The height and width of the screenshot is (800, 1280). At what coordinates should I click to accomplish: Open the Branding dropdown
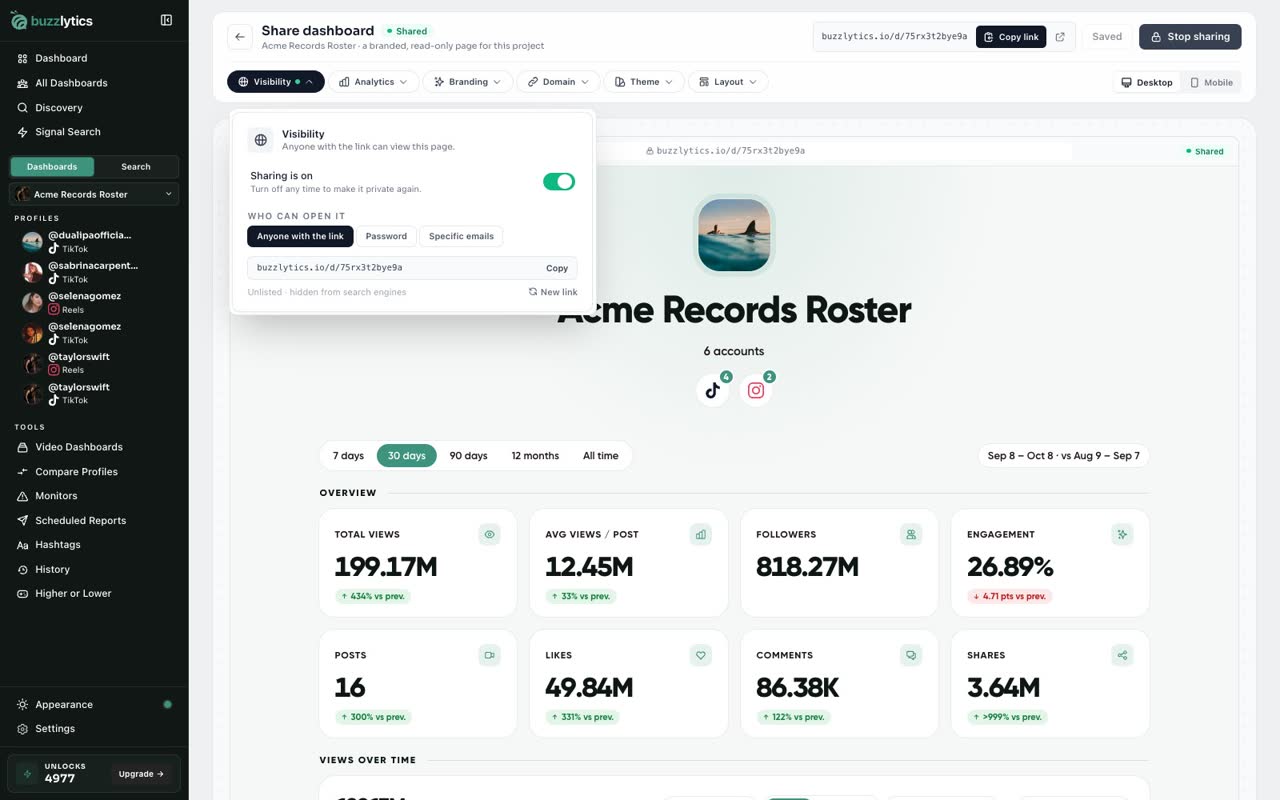[468, 82]
